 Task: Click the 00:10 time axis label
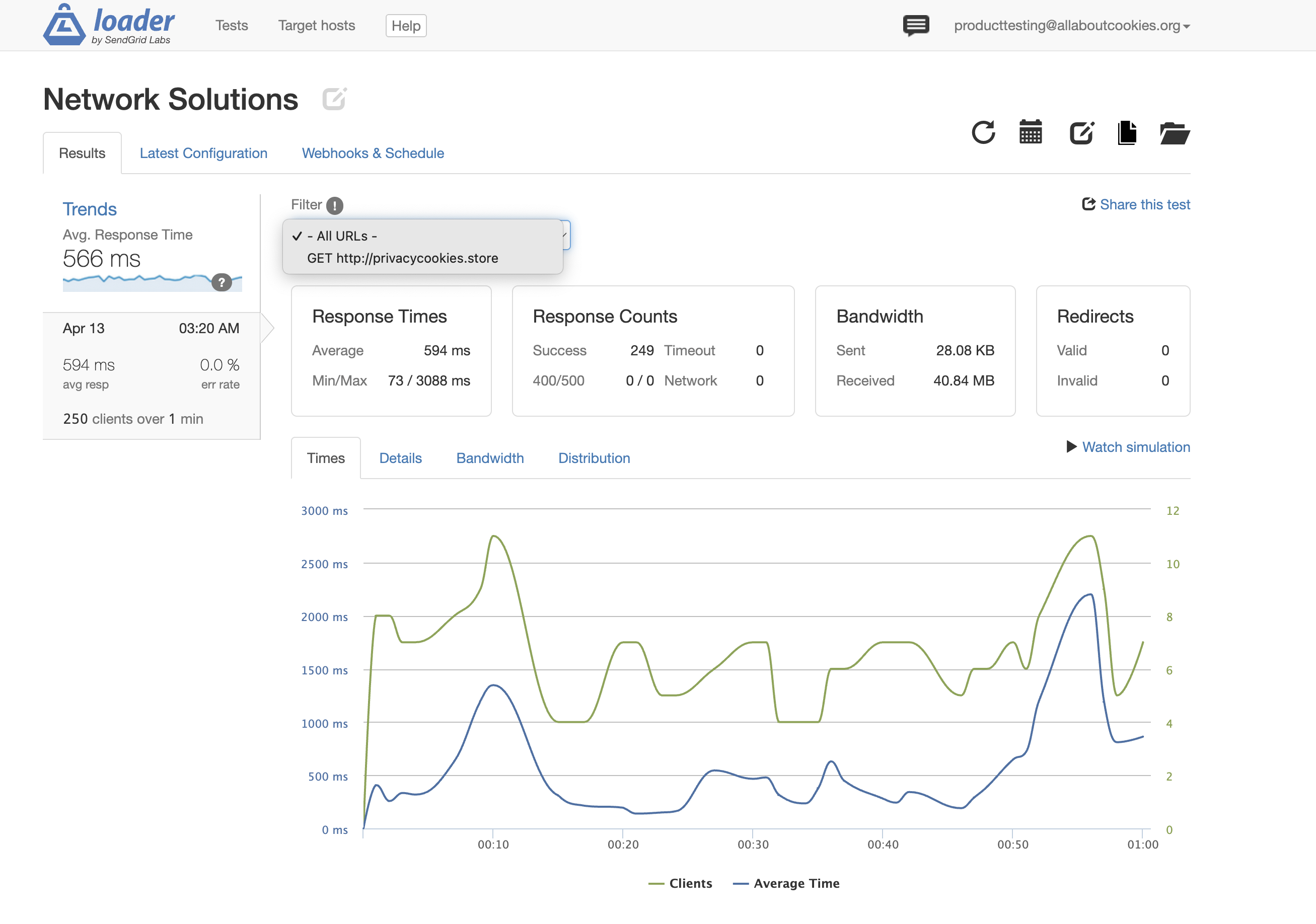tap(493, 844)
